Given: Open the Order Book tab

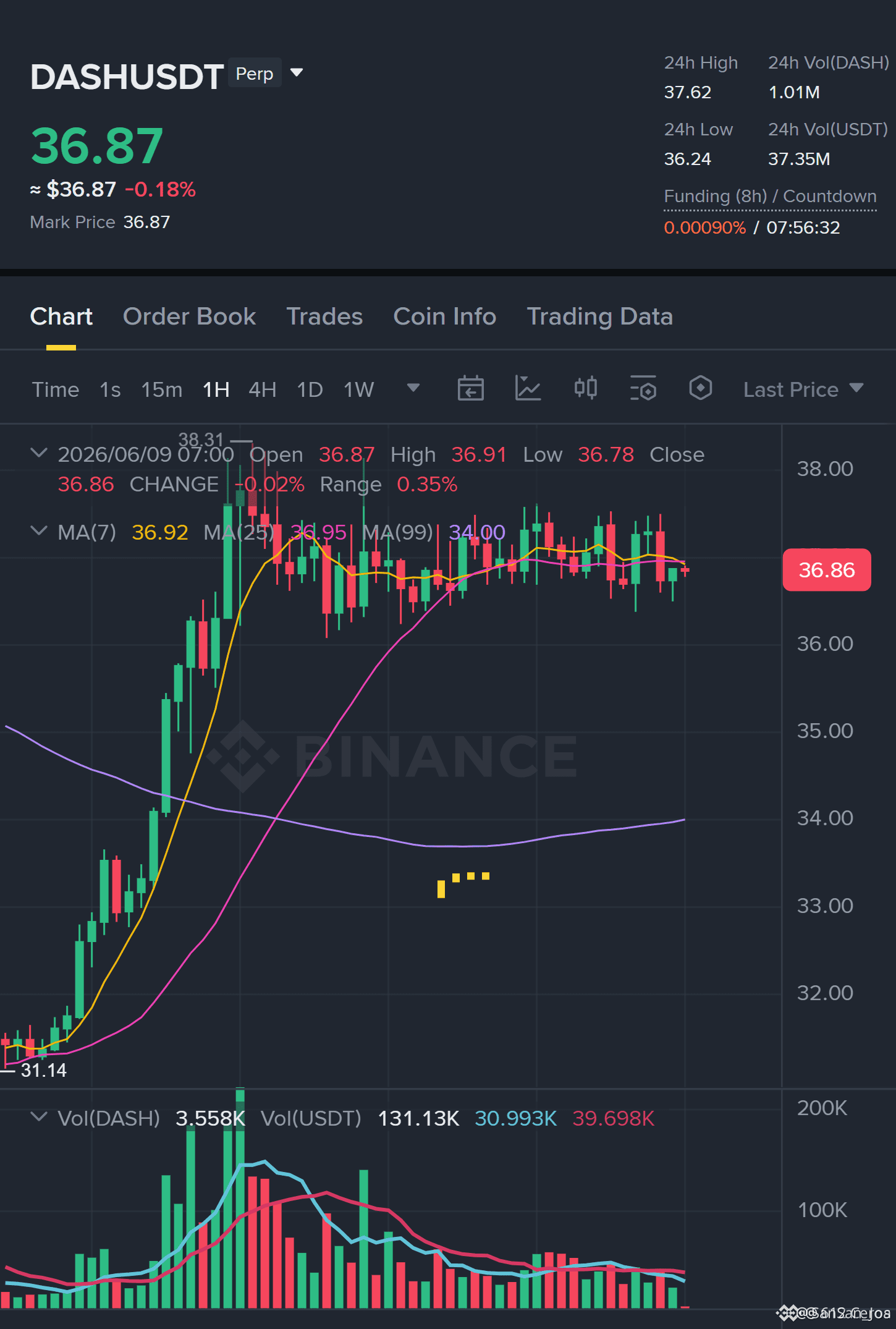Looking at the screenshot, I should (189, 316).
